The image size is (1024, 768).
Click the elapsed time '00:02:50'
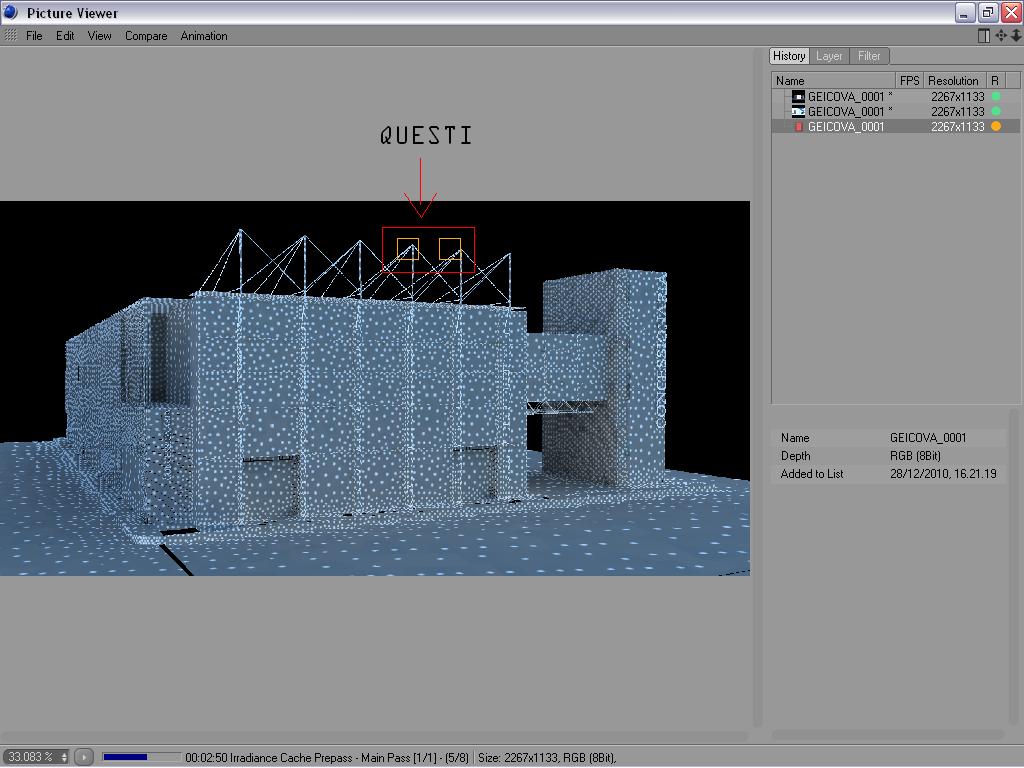pyautogui.click(x=206, y=758)
